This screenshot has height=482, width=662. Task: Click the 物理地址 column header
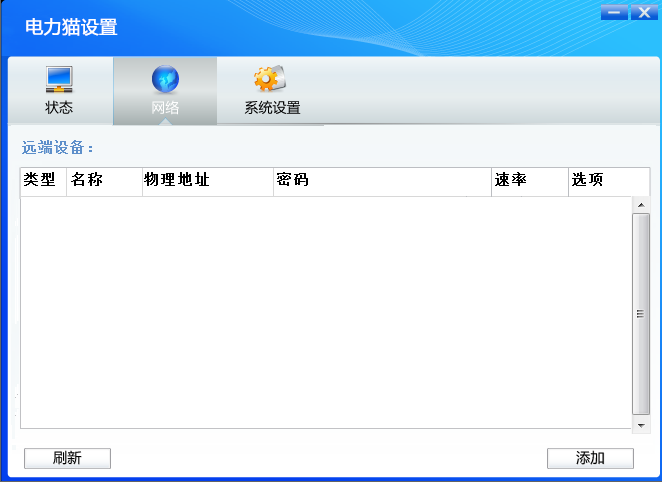point(208,182)
